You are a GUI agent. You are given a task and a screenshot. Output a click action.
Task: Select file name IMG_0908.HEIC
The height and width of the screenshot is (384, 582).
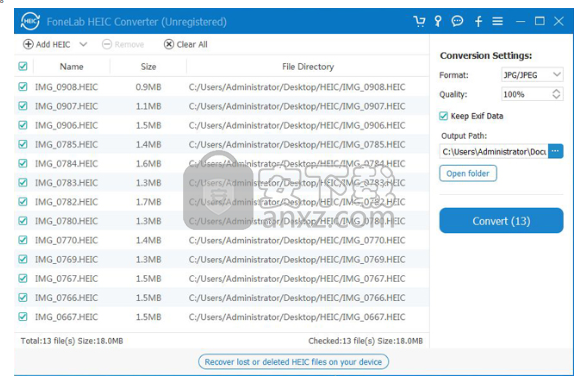pyautogui.click(x=66, y=87)
